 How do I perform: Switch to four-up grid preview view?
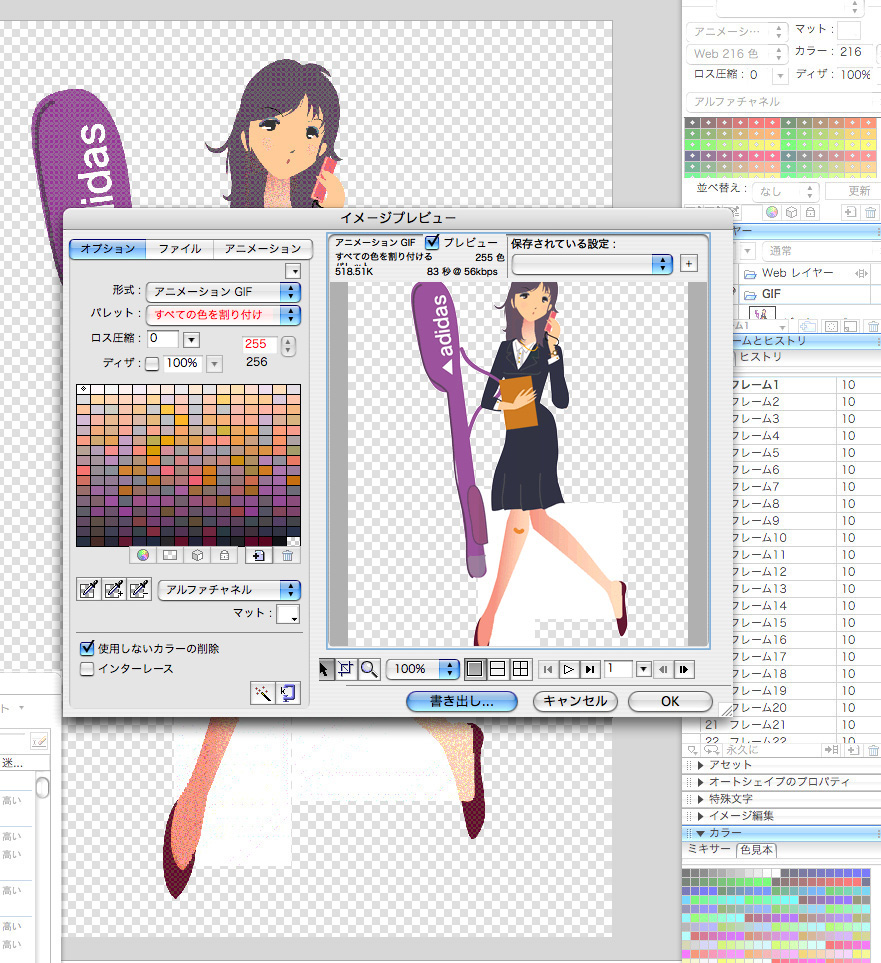point(520,669)
